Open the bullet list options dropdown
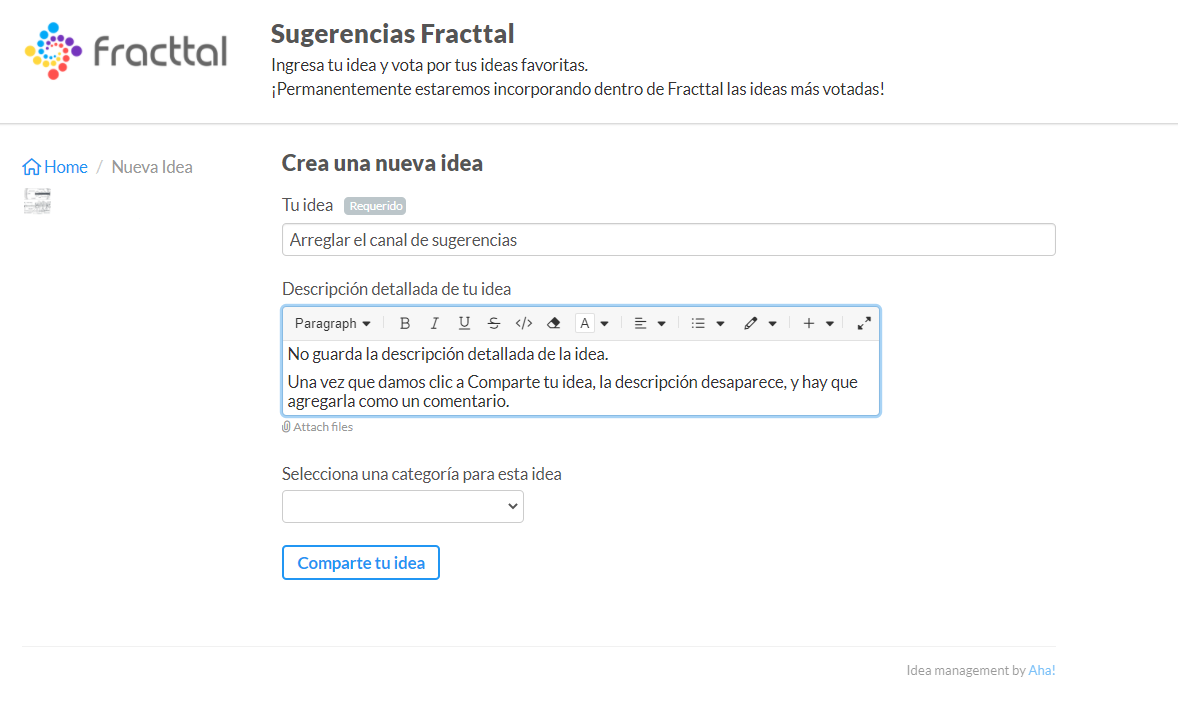The height and width of the screenshot is (711, 1178). click(x=707, y=323)
